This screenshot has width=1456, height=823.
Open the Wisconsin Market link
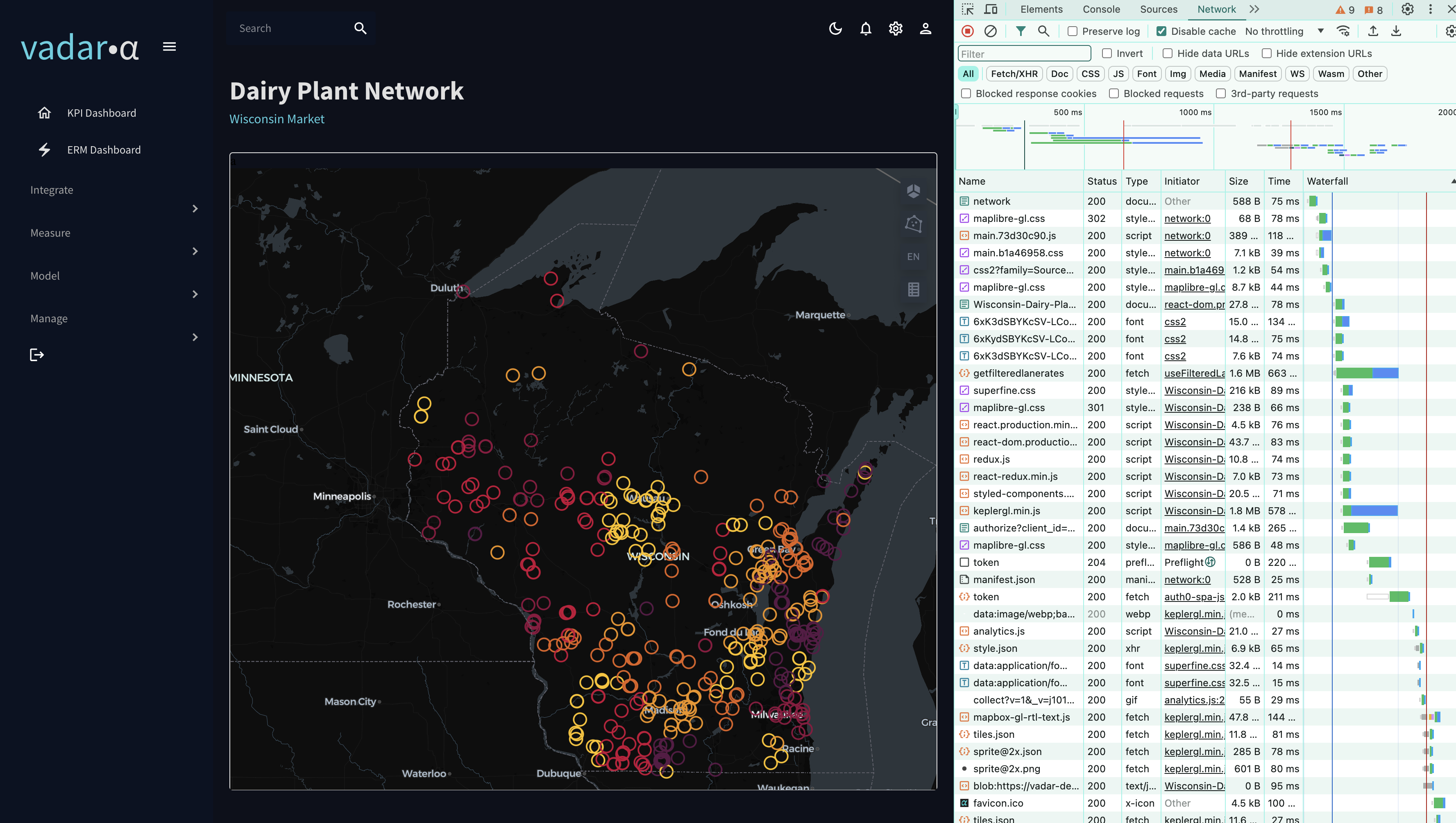pyautogui.click(x=277, y=119)
